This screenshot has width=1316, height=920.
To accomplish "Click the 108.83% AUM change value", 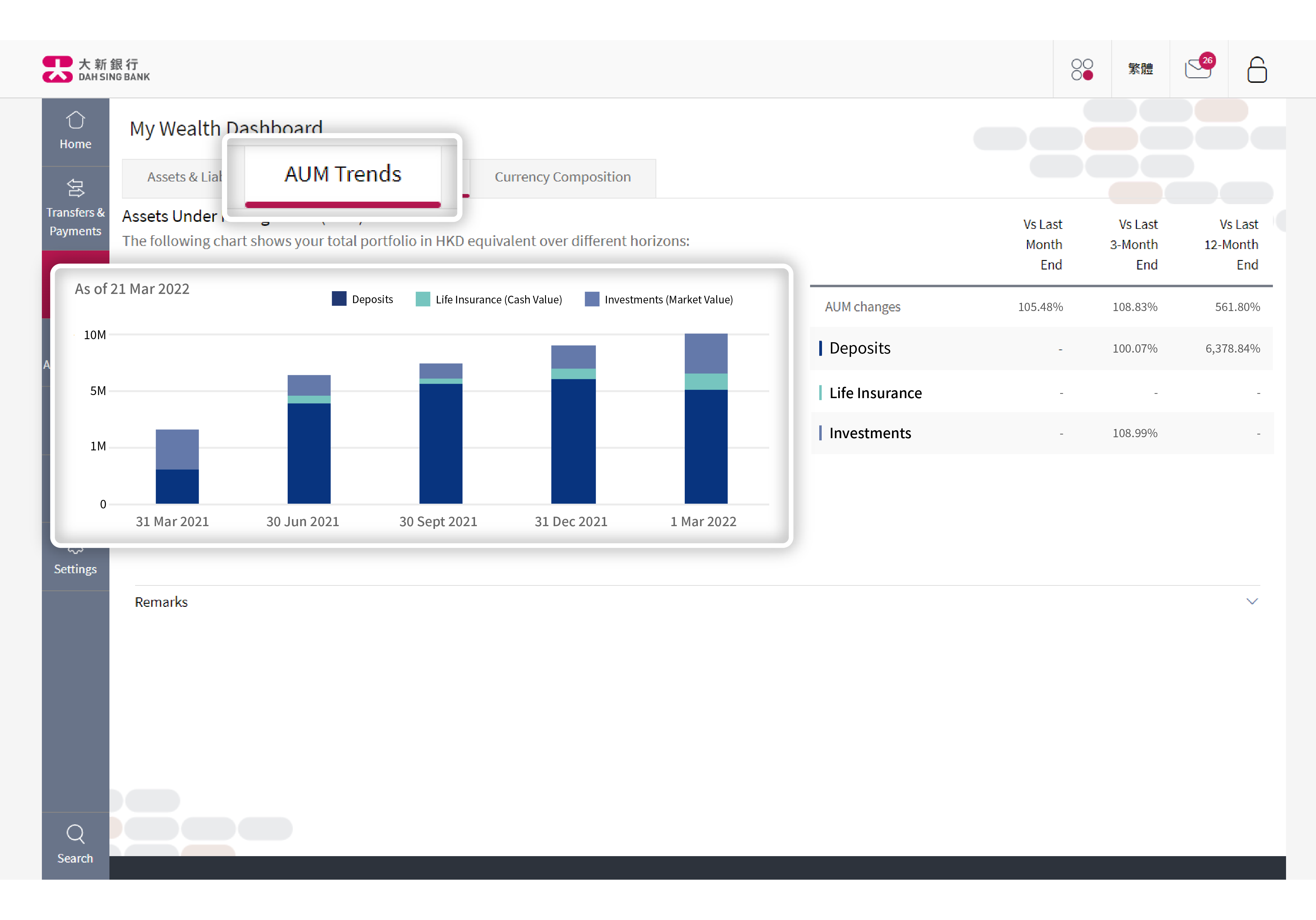I will pyautogui.click(x=1134, y=306).
